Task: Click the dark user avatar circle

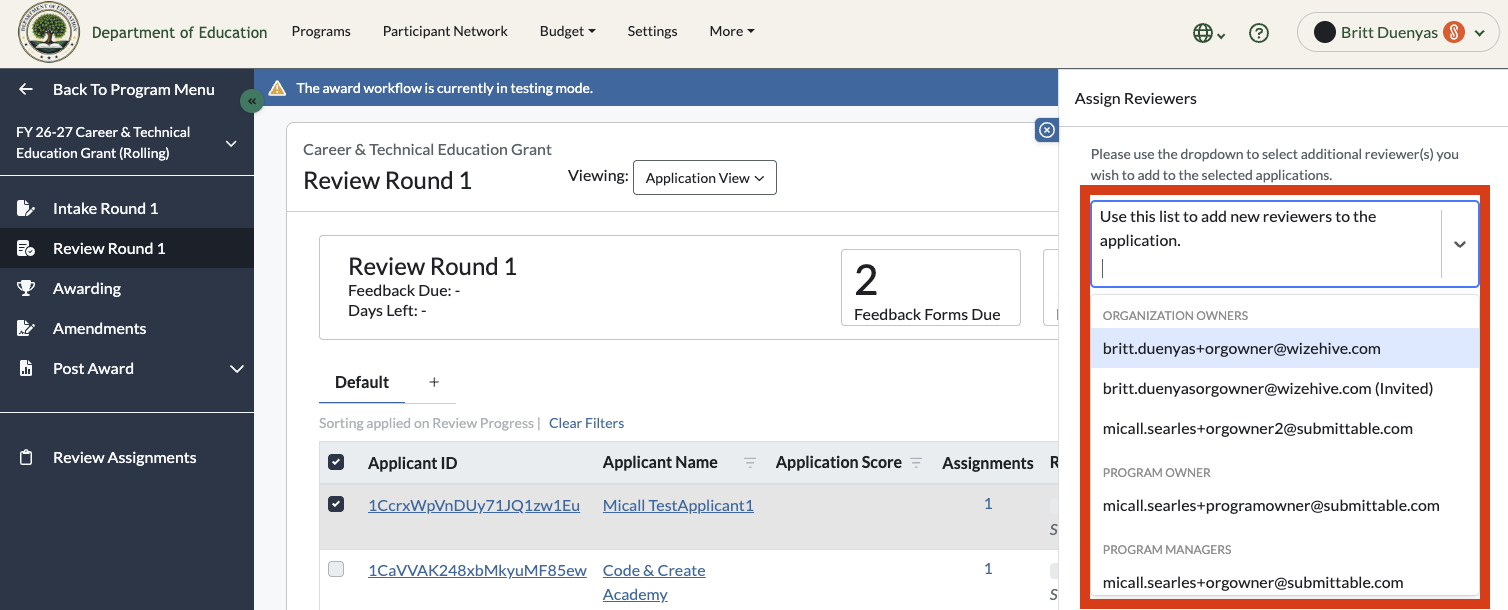Action: (x=1324, y=32)
